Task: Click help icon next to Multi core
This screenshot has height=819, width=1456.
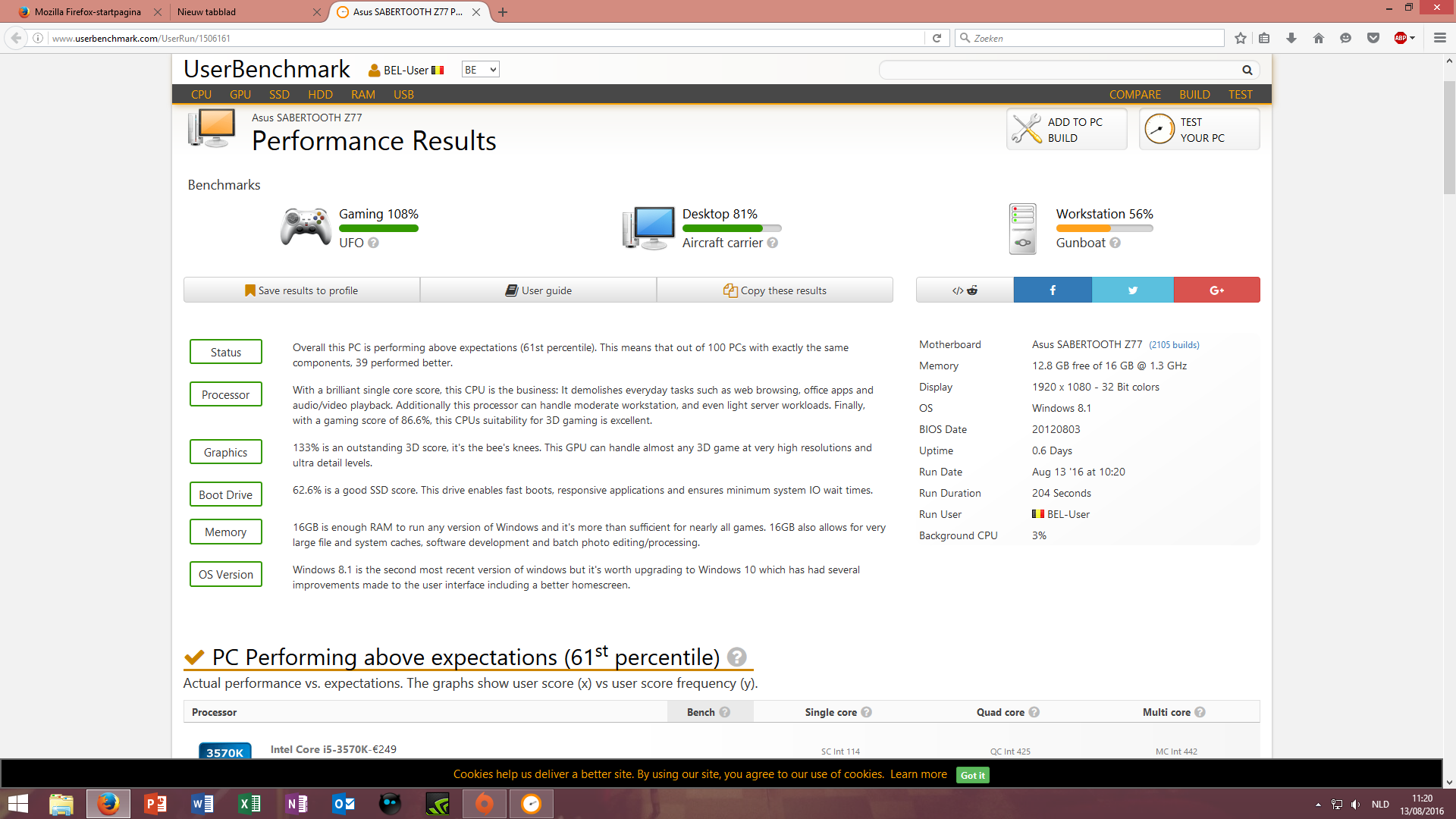Action: coord(1200,712)
